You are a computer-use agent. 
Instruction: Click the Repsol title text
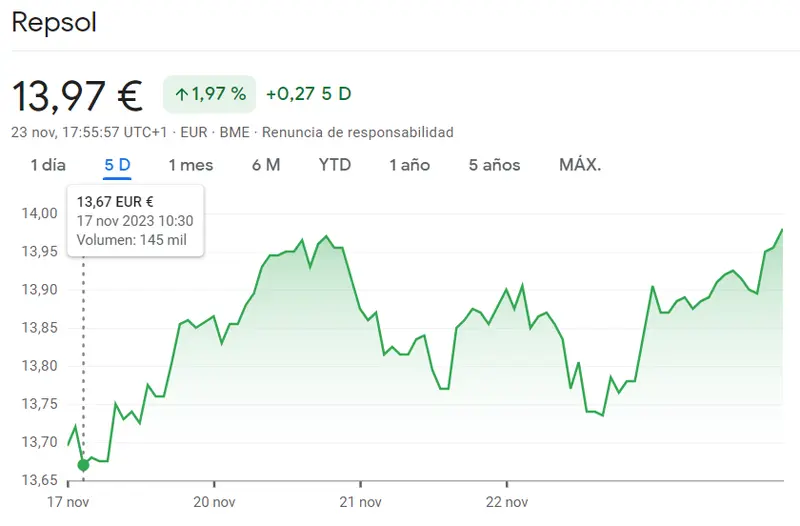pos(54,22)
